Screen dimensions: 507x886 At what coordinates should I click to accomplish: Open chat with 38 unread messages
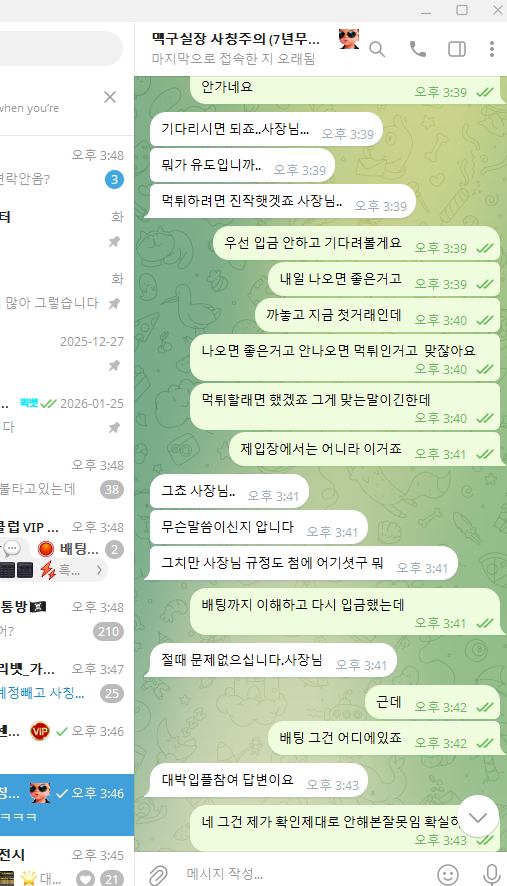point(67,477)
